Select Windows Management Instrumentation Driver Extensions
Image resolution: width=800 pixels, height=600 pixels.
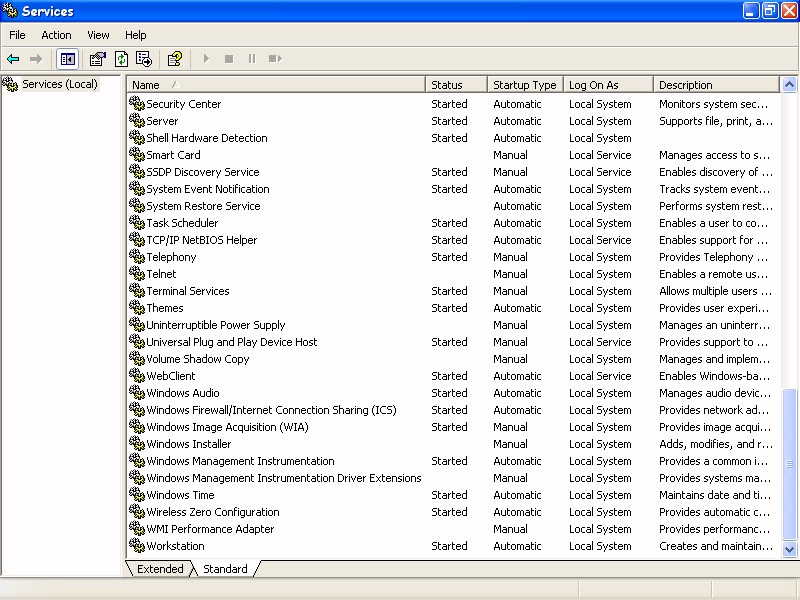tap(284, 478)
